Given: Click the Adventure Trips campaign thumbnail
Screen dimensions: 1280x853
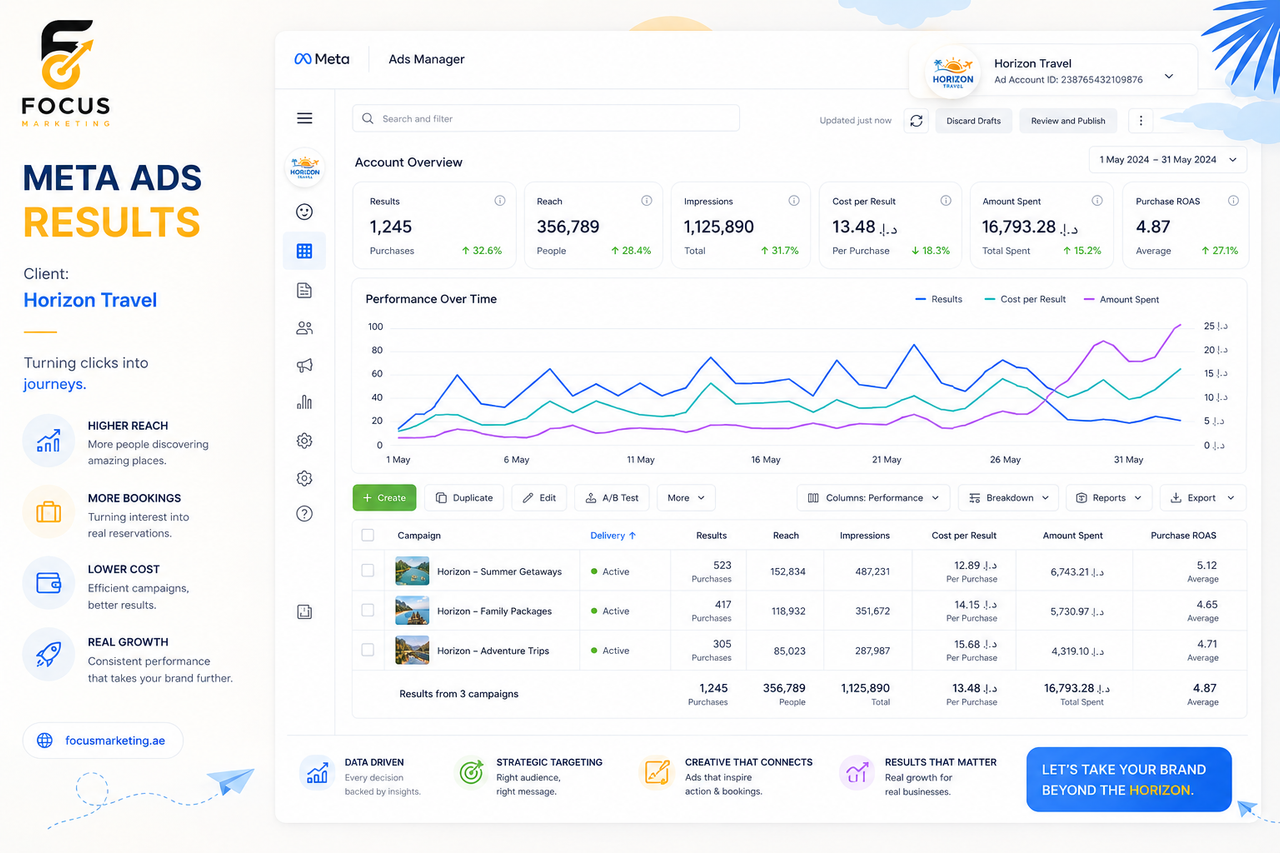Looking at the screenshot, I should pyautogui.click(x=412, y=650).
